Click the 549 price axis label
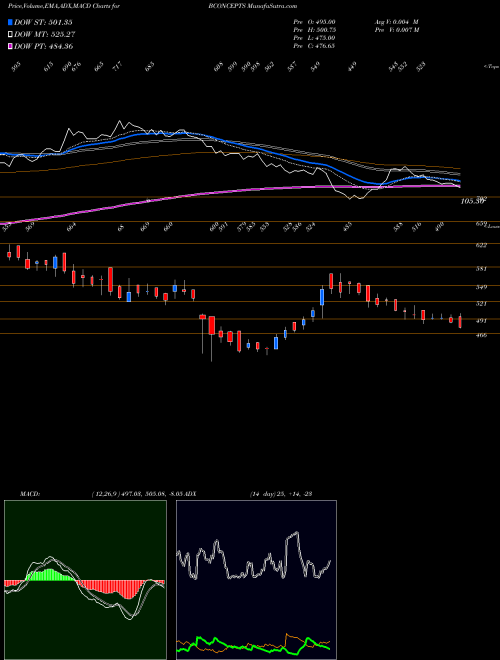 pyautogui.click(x=482, y=287)
